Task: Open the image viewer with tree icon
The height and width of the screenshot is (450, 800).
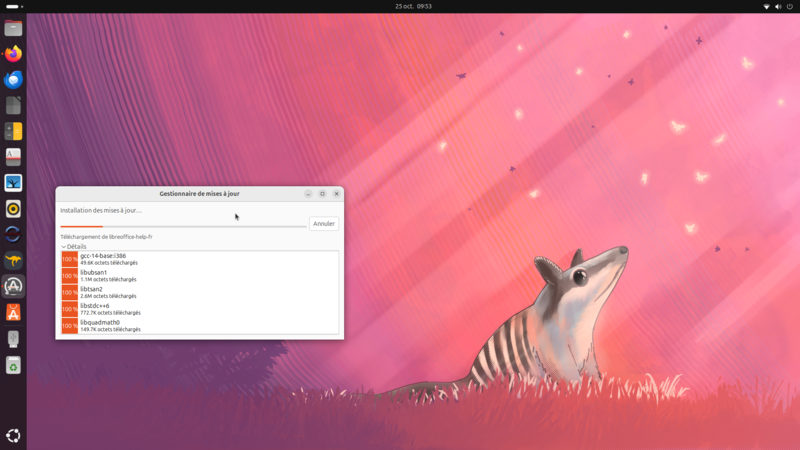Action: pos(13,183)
